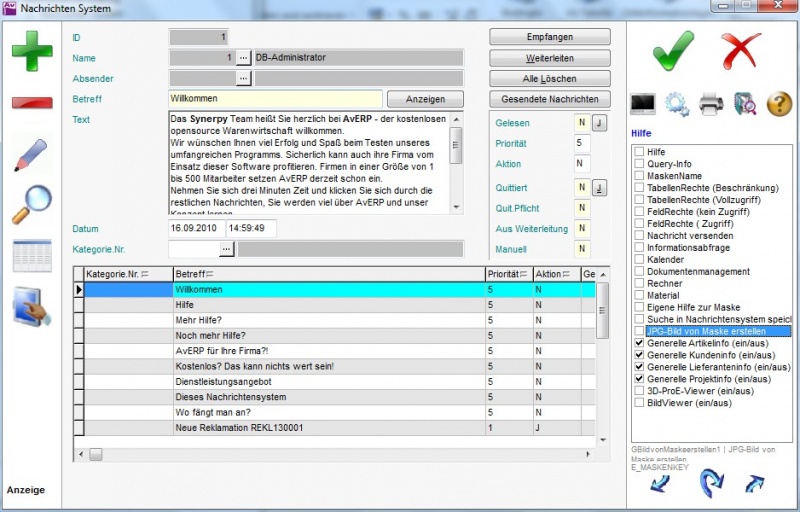Sort by the Betreff column header

tap(328, 273)
